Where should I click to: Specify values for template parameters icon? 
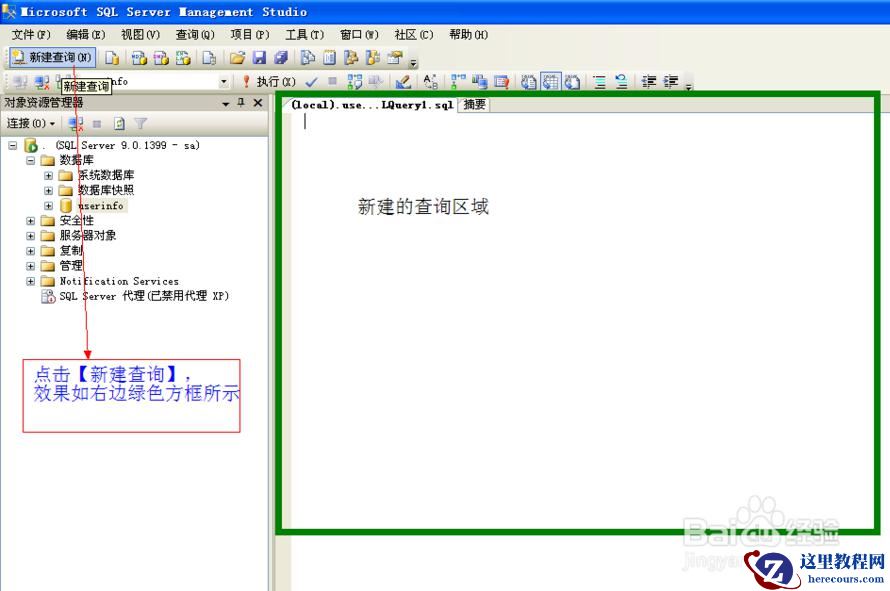coord(430,82)
